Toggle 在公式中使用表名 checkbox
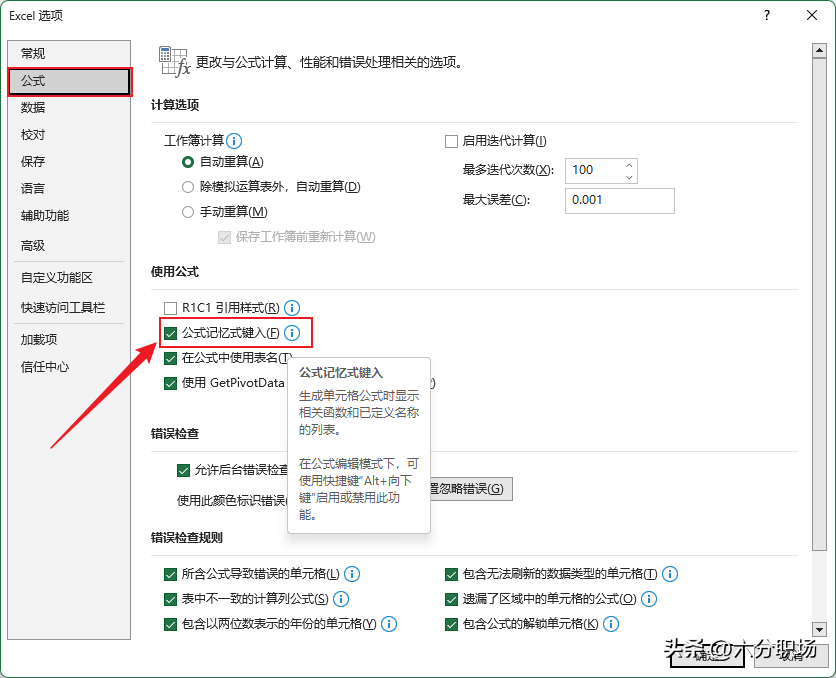The width and height of the screenshot is (836, 678). tap(170, 358)
